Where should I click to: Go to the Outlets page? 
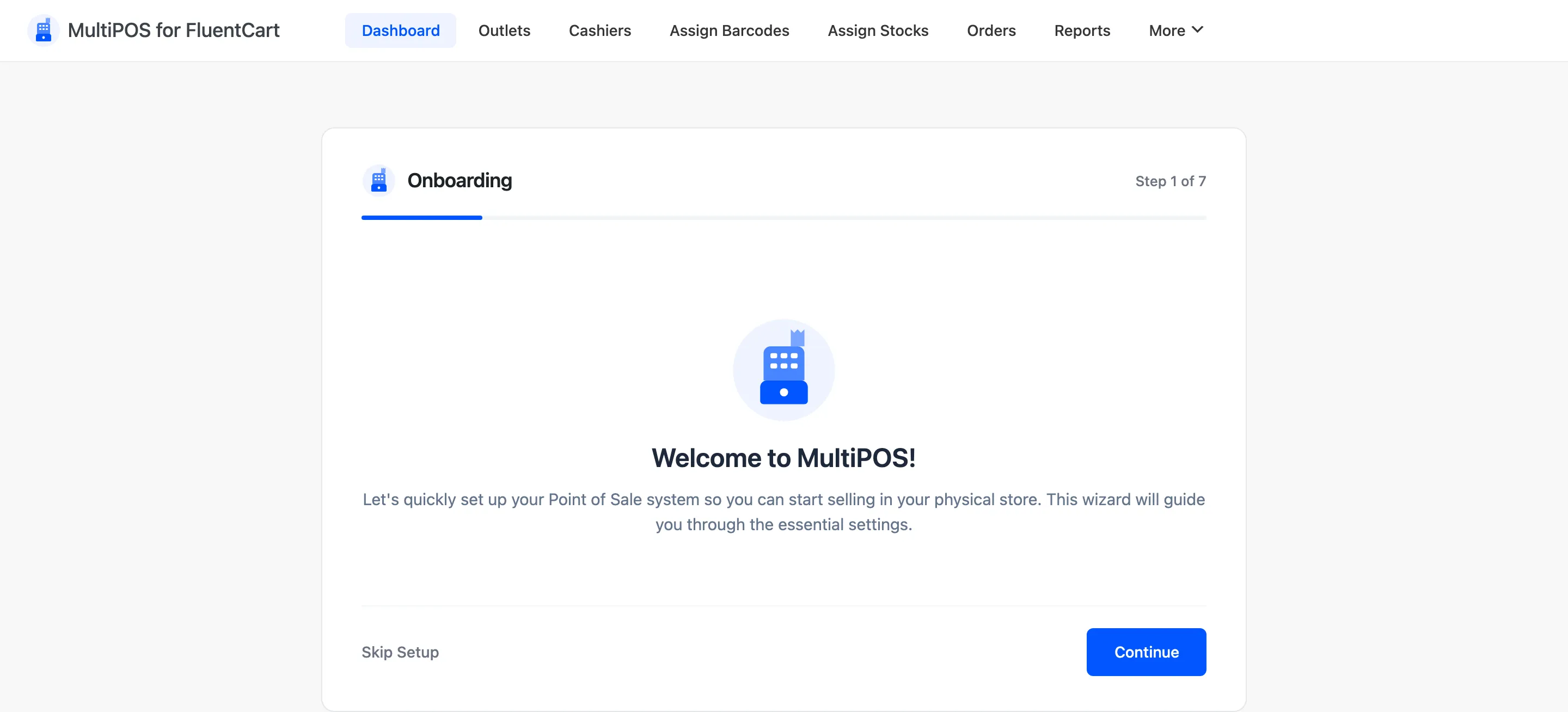coord(504,30)
